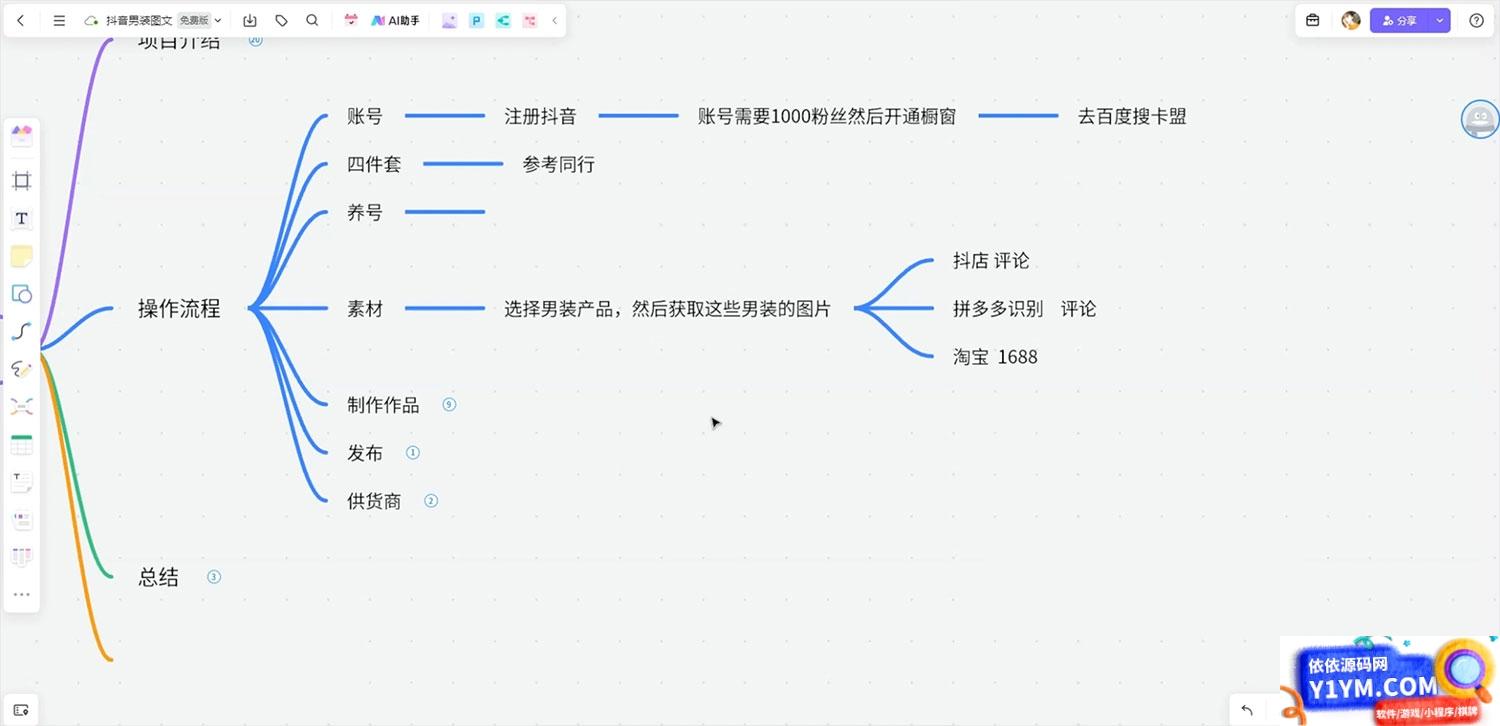Select the 发布 node
Screen dimensions: 1500x726
click(x=365, y=453)
